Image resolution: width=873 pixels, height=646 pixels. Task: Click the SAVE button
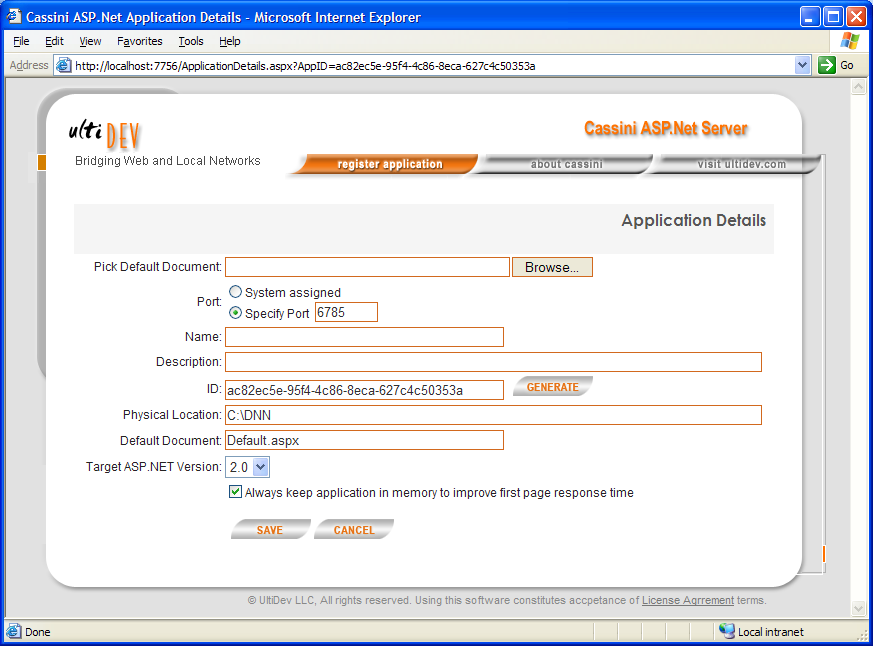point(270,530)
